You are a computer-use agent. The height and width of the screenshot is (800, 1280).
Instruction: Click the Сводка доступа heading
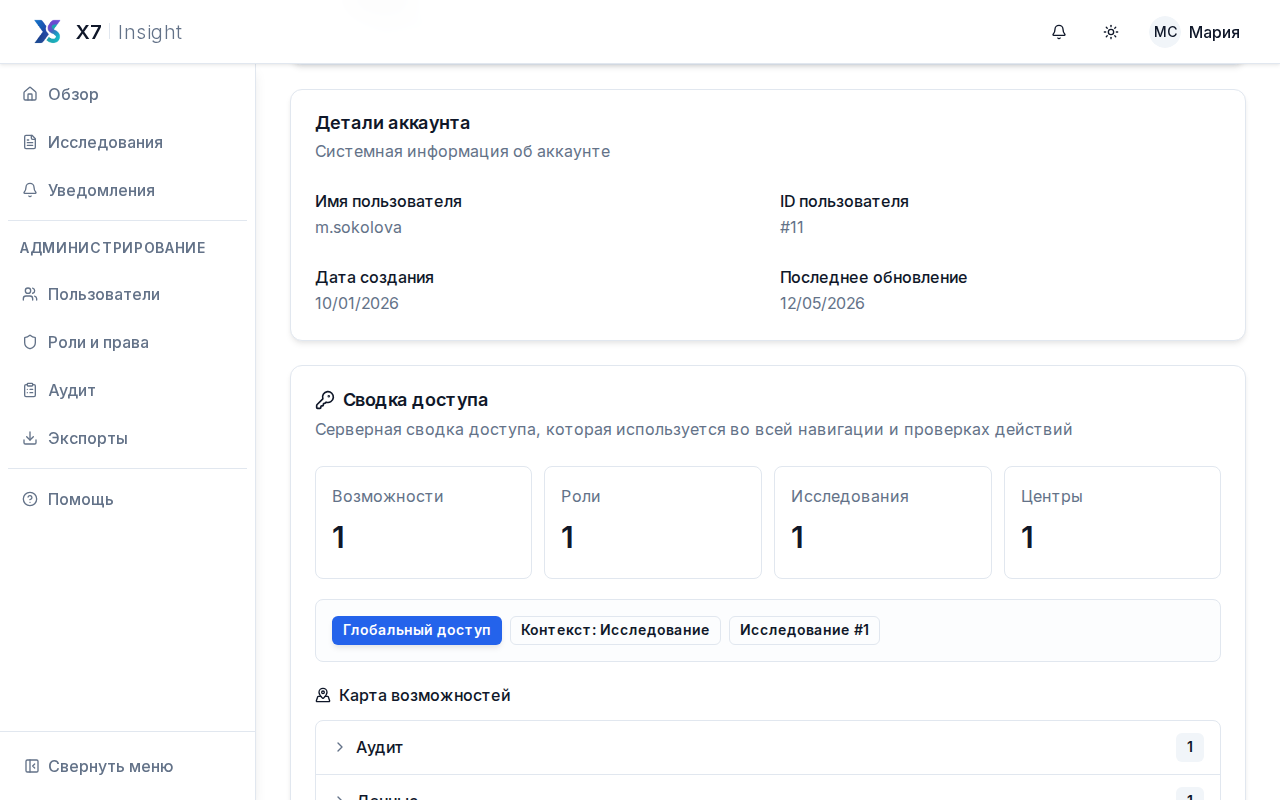[x=415, y=400]
